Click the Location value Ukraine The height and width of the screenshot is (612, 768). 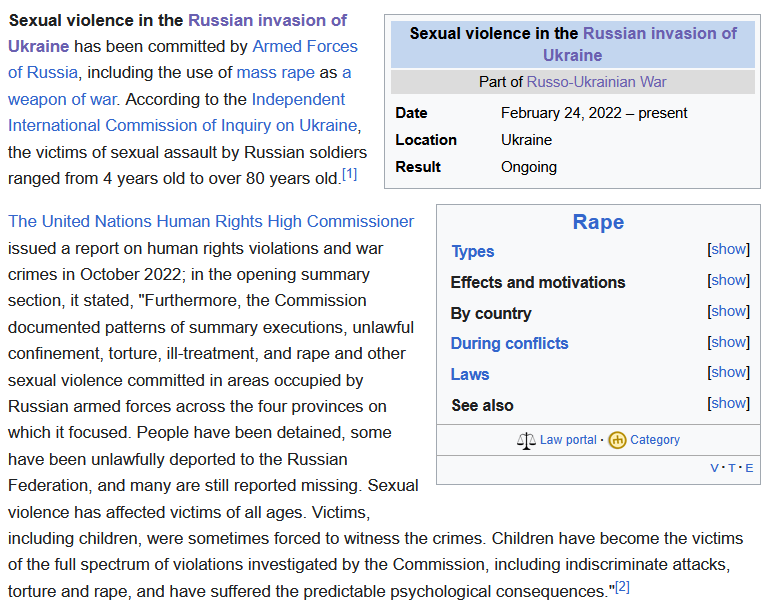point(526,140)
